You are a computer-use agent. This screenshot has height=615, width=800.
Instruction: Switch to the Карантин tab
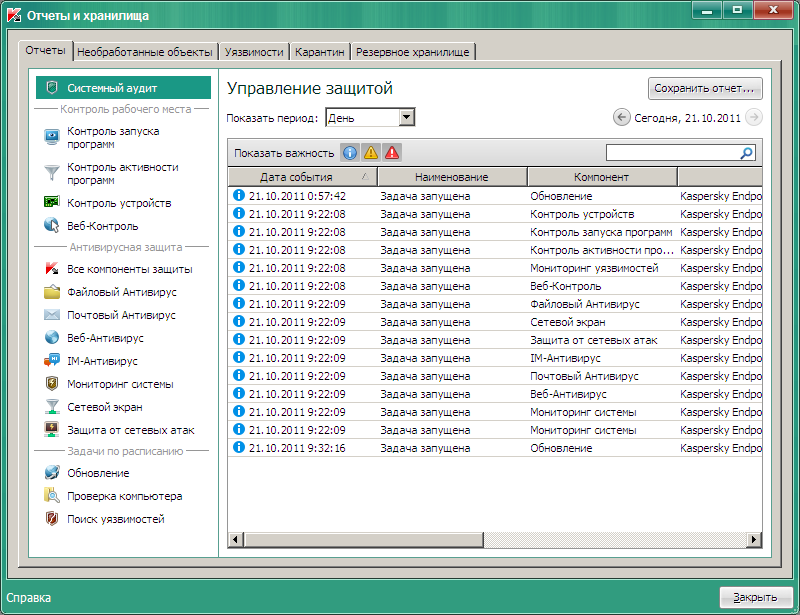click(320, 52)
